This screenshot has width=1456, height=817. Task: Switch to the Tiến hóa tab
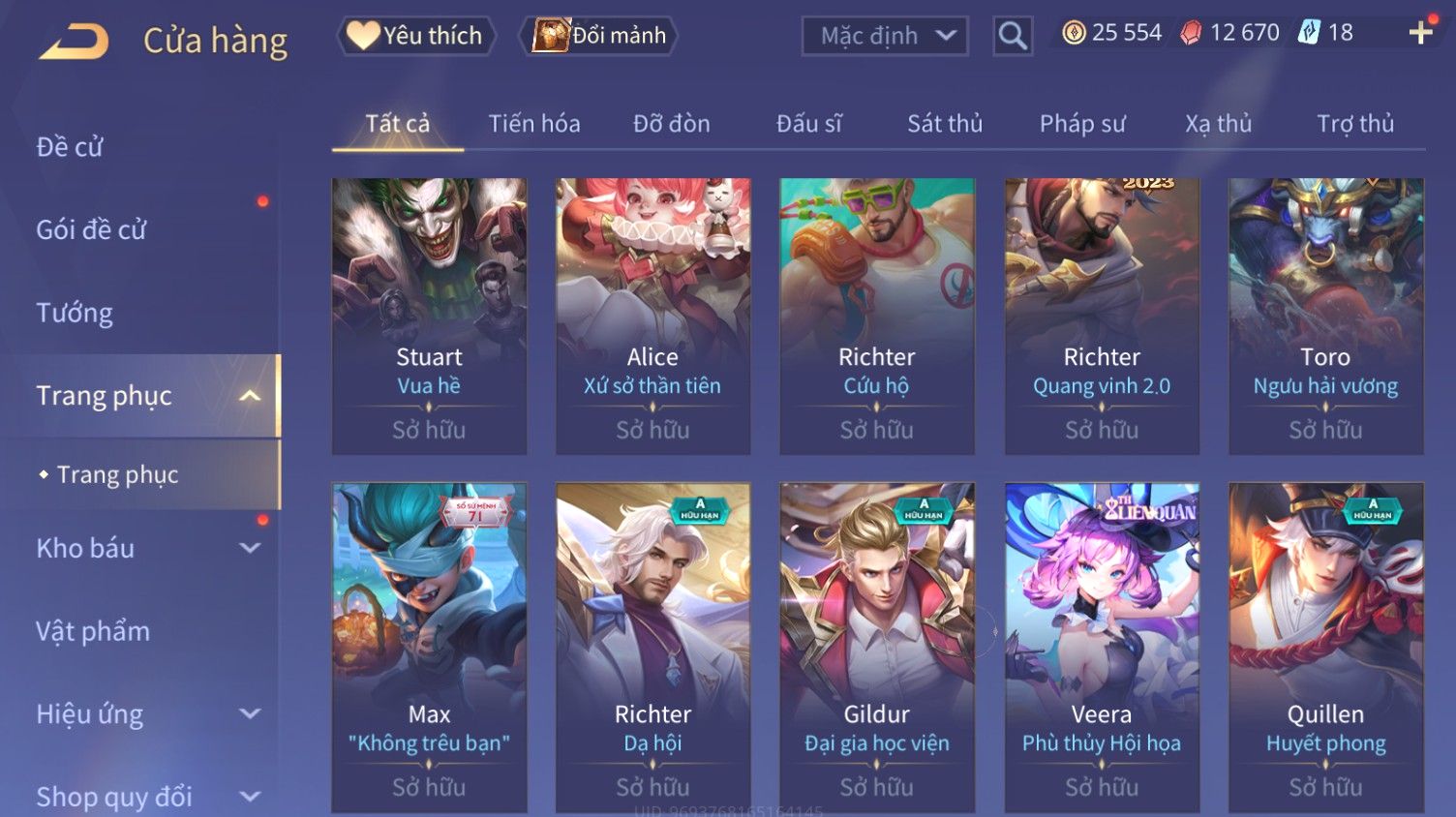point(534,124)
